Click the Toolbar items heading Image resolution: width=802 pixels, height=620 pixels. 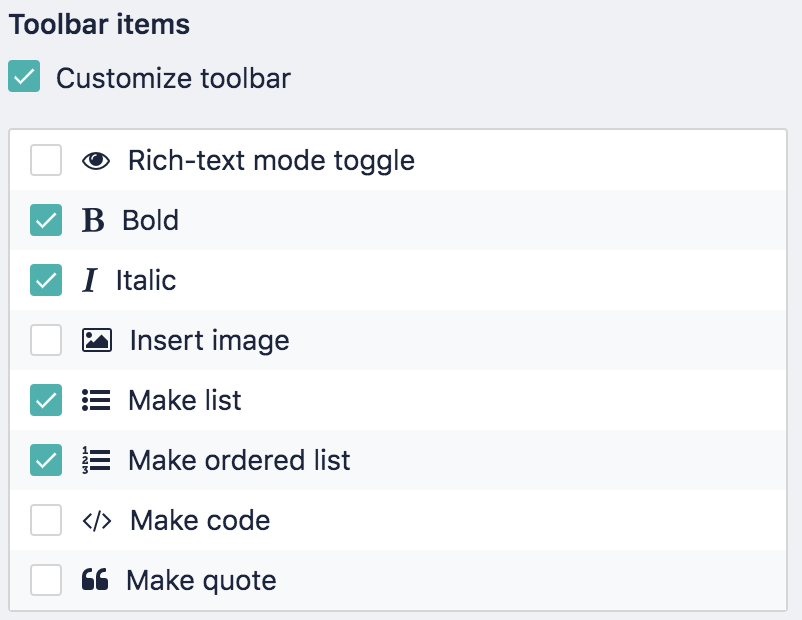(x=99, y=24)
